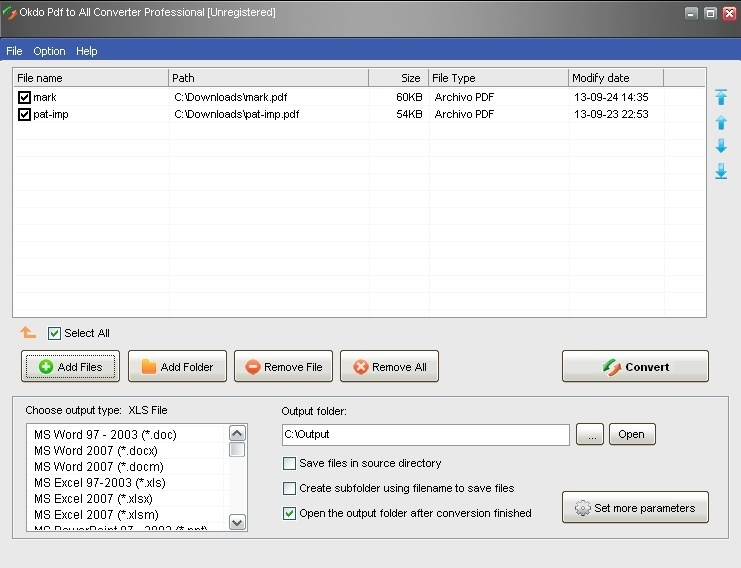Click the Add Folder button
The height and width of the screenshot is (568, 741).
(x=177, y=366)
